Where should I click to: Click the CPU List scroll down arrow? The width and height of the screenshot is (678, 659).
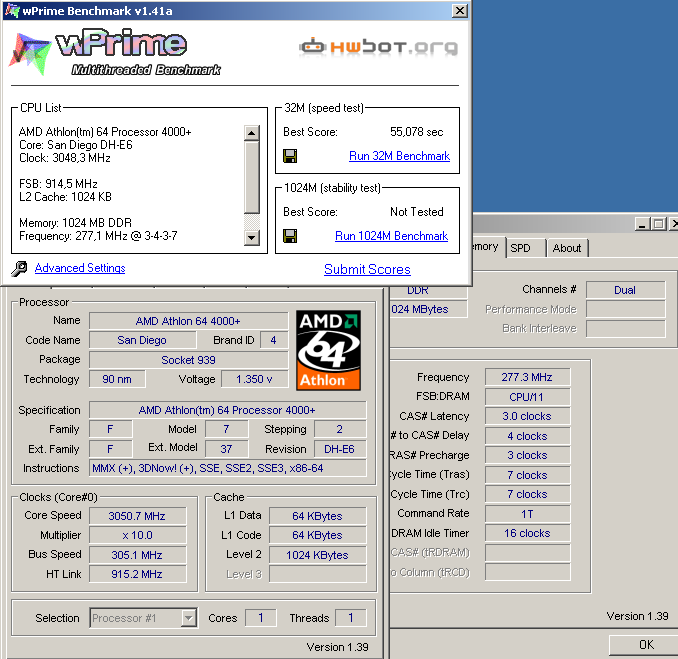tap(252, 237)
